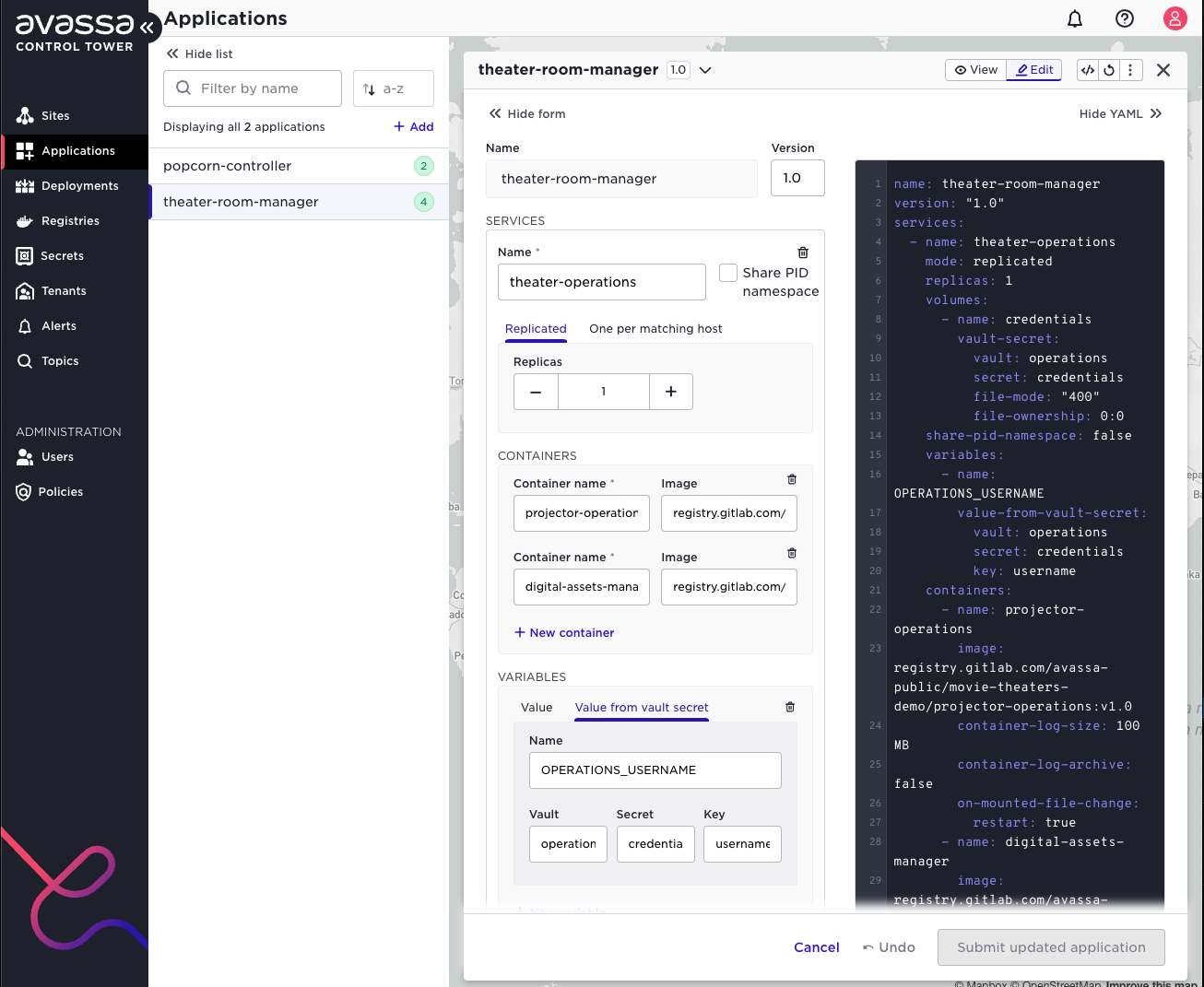The image size is (1204, 987).
Task: Delete the OPERATIONS_USERNAME variable
Action: (x=790, y=707)
